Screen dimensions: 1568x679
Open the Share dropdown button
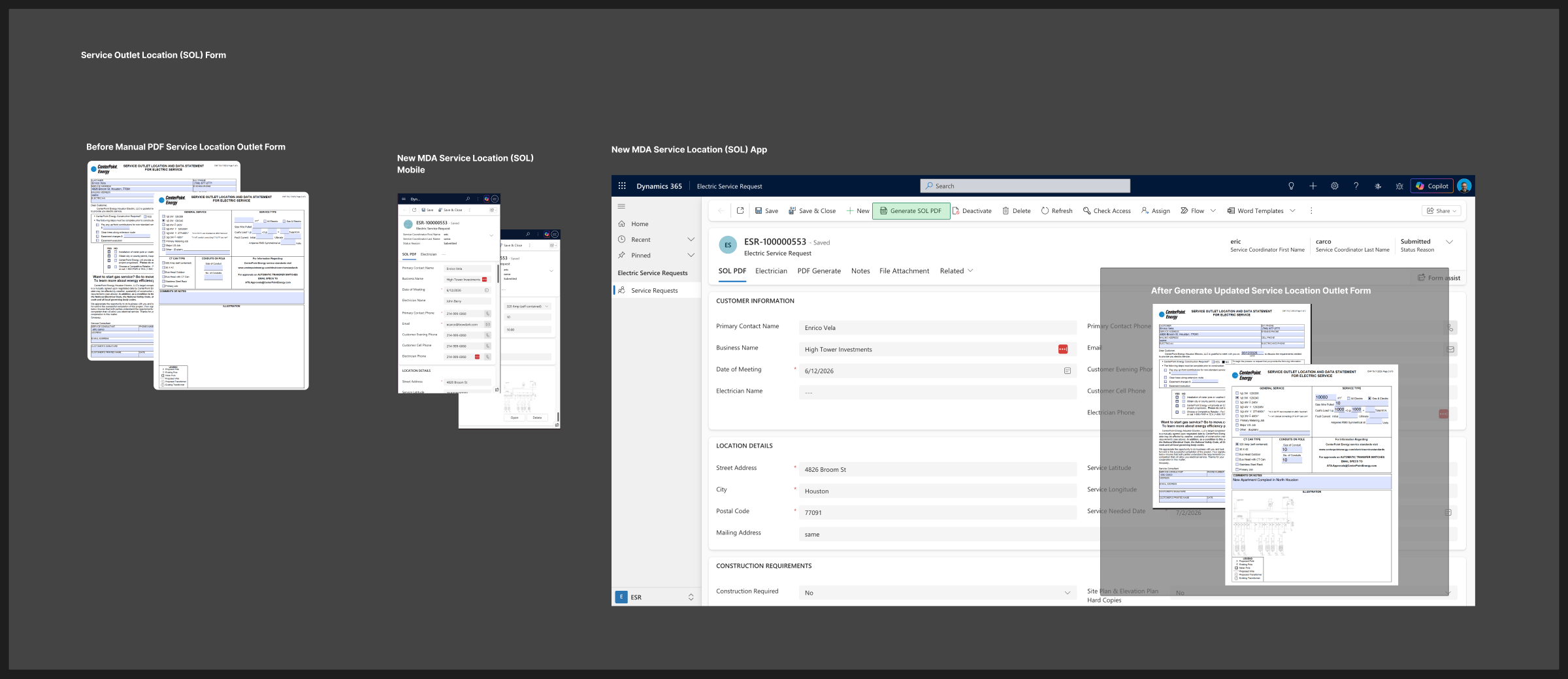[x=1441, y=211]
